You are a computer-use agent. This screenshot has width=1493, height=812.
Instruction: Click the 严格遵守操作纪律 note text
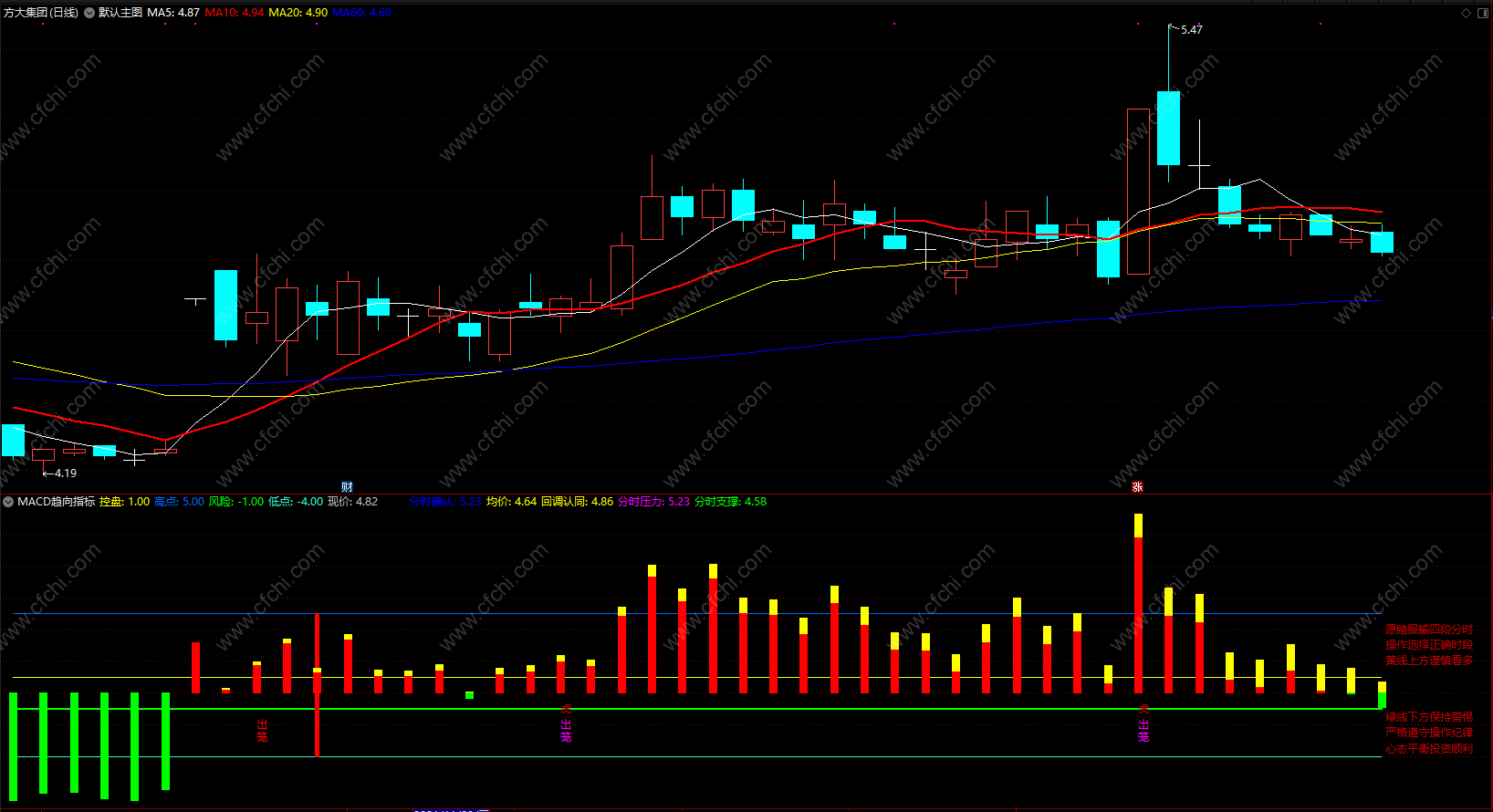[x=1429, y=733]
